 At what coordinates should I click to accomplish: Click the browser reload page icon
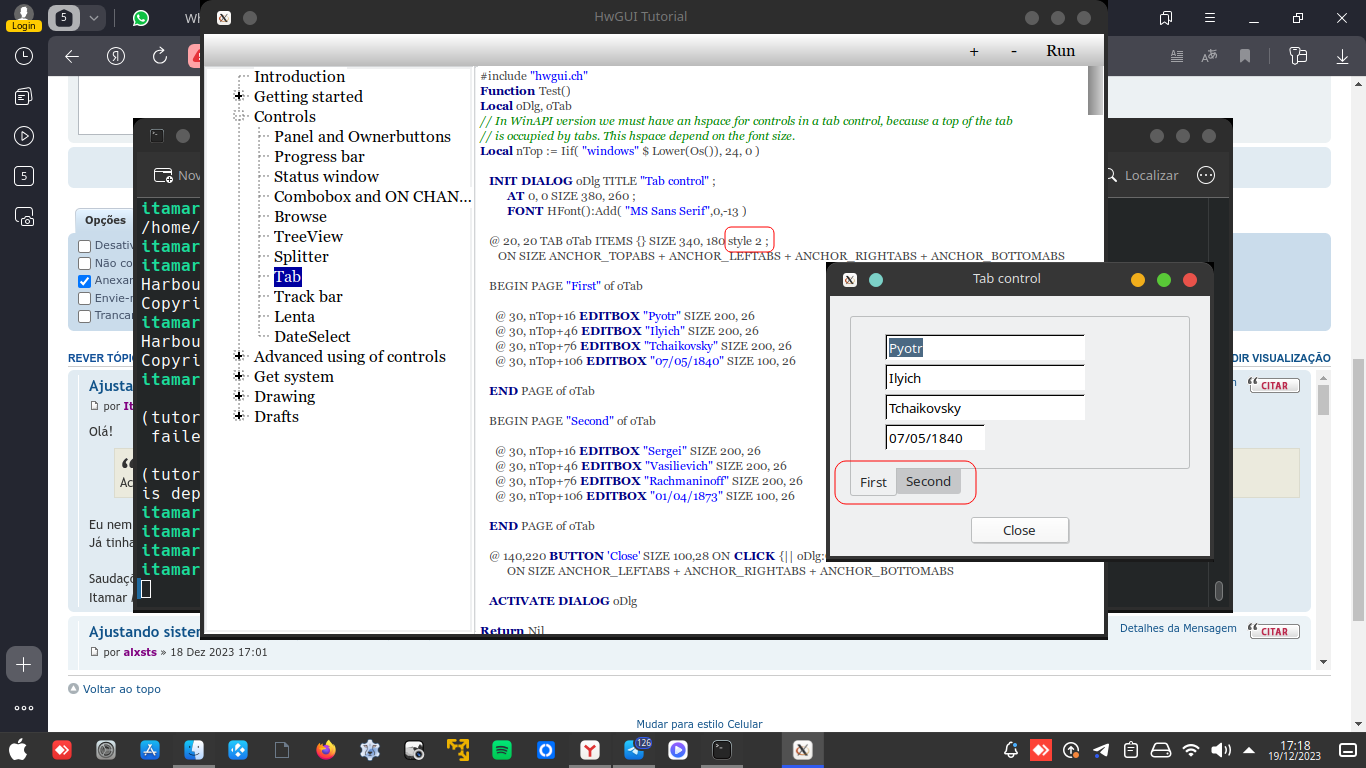160,56
